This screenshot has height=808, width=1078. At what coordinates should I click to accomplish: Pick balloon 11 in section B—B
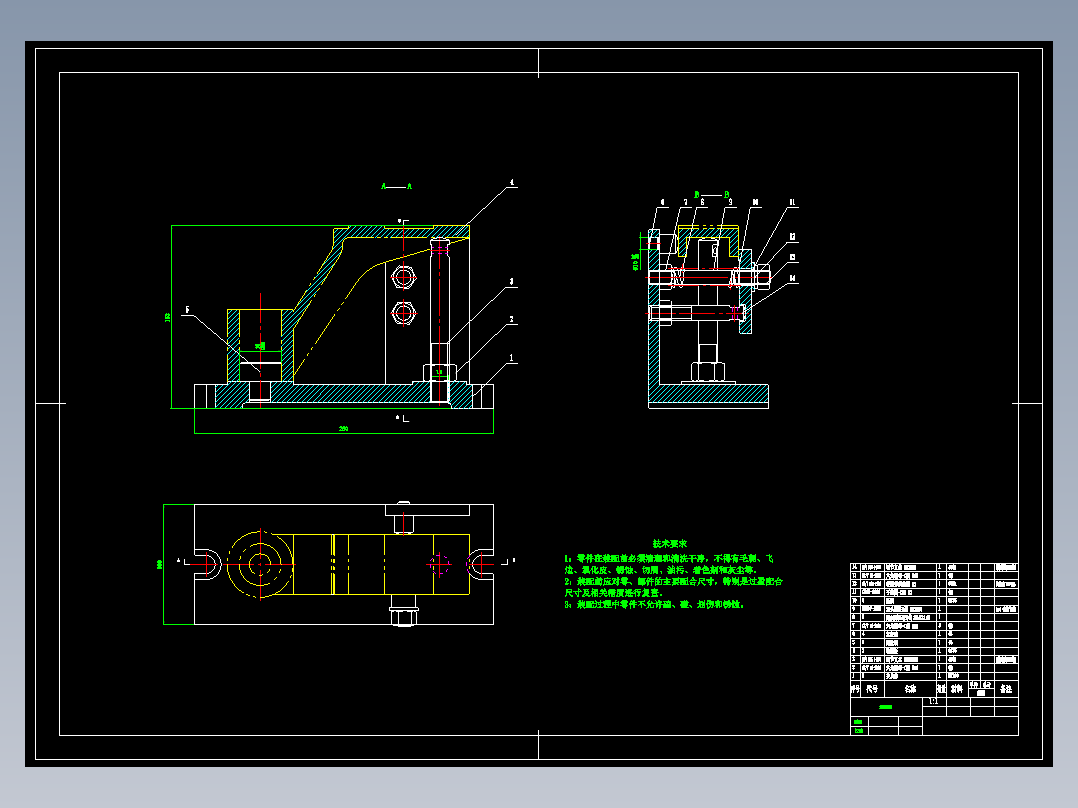coord(792,203)
